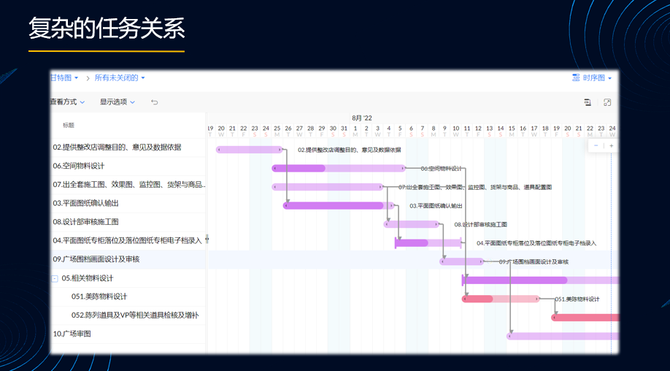Select task row 04.平面图纸专柜落位及落位图纸专柜电子档录入
This screenshot has height=371, width=670.
coord(128,241)
